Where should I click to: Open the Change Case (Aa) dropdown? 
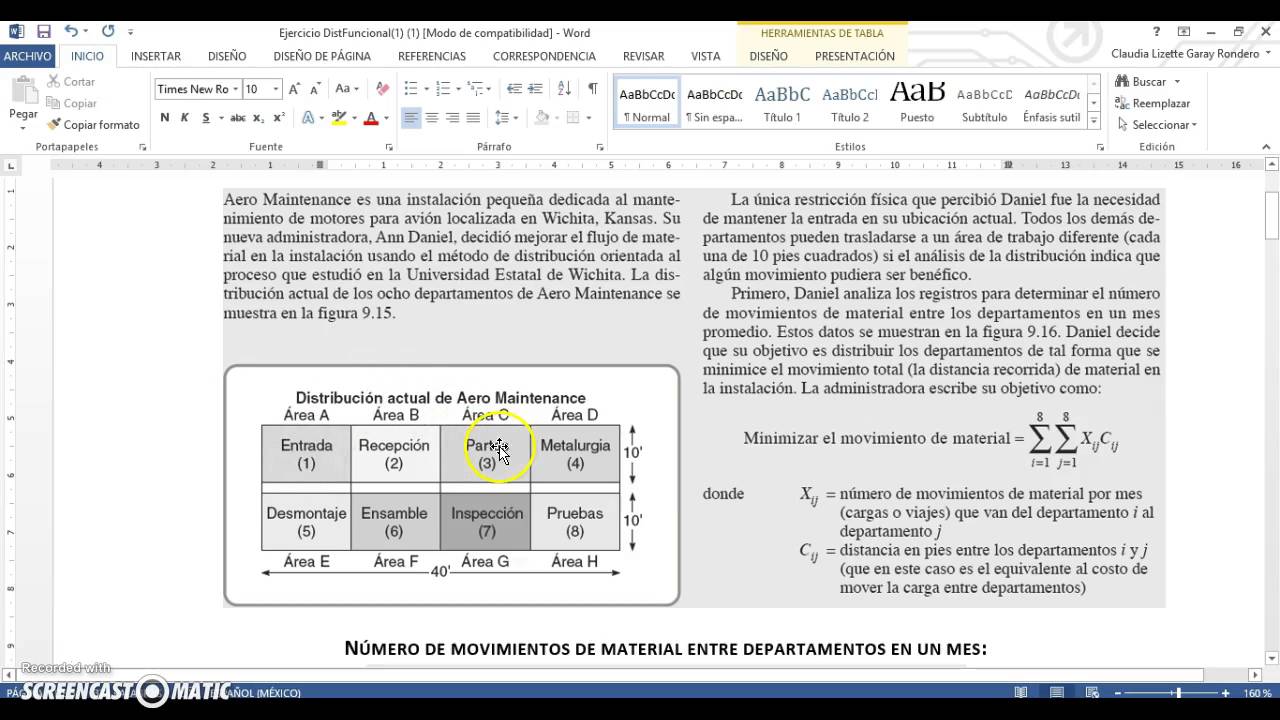point(346,89)
